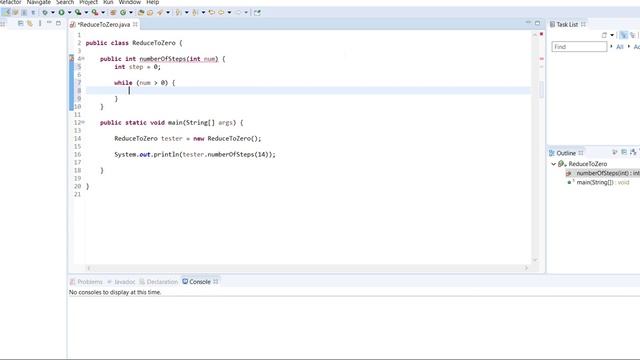Open the Next Annotation dropdown arrow

click(187, 12)
